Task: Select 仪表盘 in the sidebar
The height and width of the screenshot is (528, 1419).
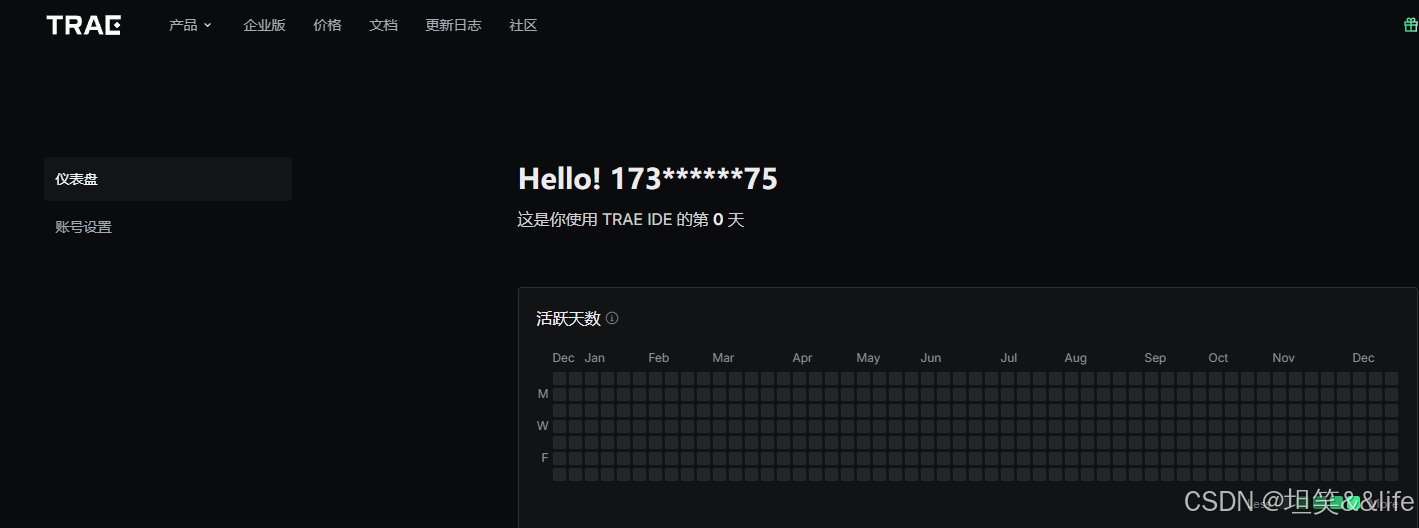Action: pos(168,179)
